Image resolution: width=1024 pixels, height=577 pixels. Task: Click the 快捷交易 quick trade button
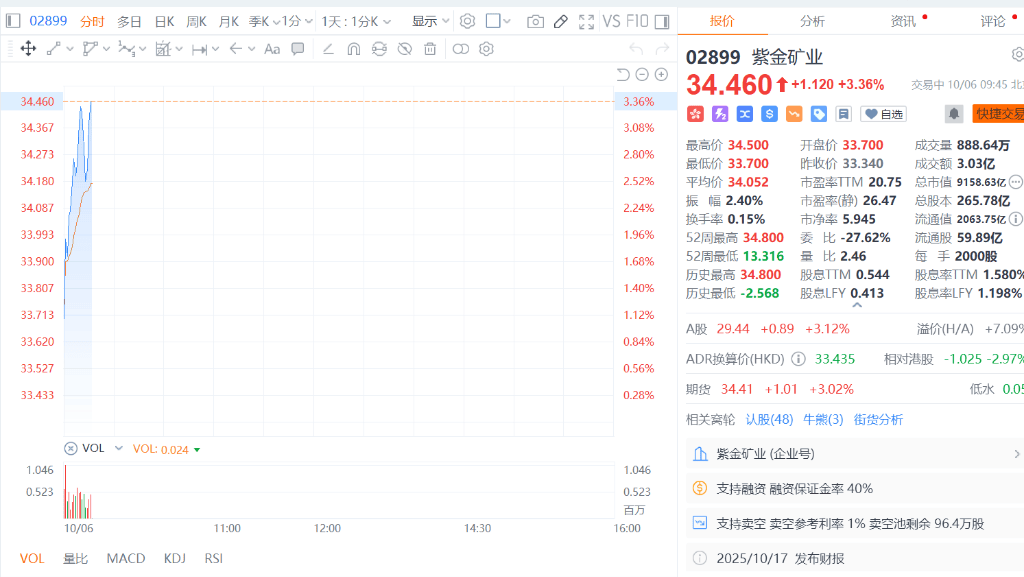(x=999, y=114)
